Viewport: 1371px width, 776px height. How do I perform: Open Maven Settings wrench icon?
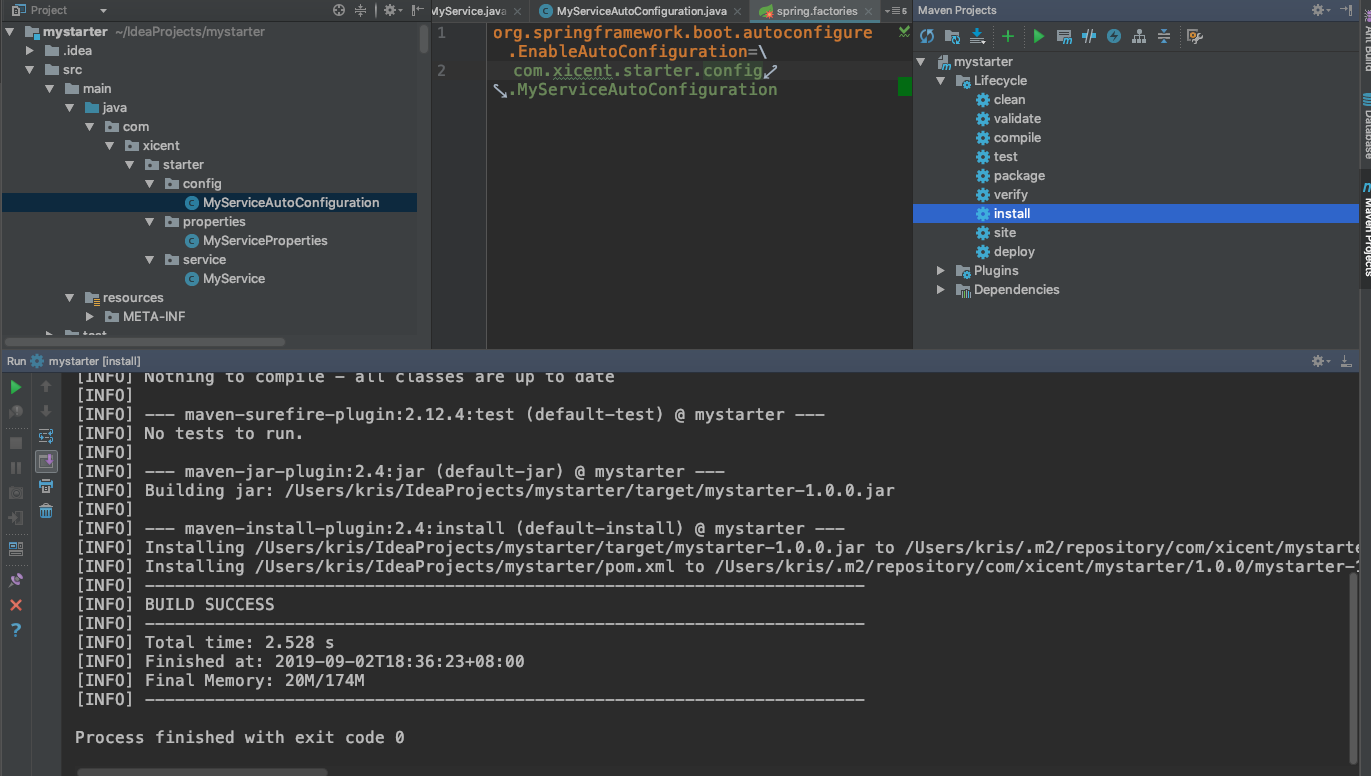1194,36
